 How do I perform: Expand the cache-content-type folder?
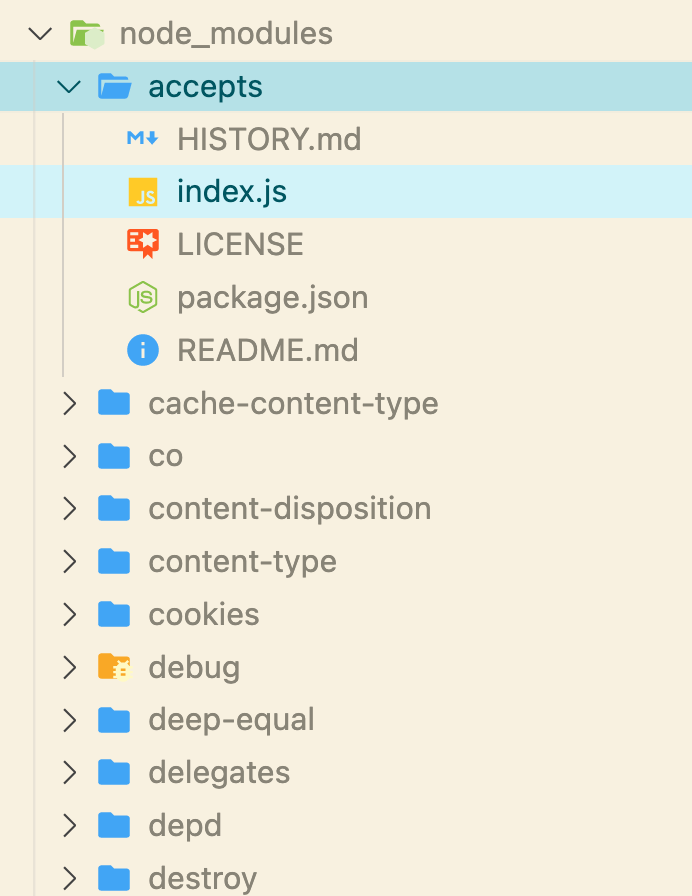[x=69, y=403]
